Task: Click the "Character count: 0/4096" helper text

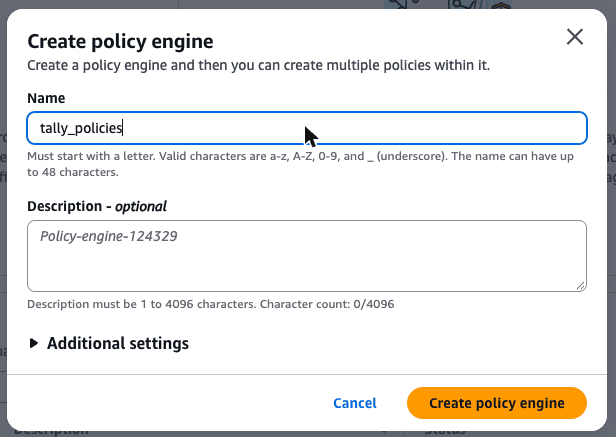Action: (x=327, y=304)
